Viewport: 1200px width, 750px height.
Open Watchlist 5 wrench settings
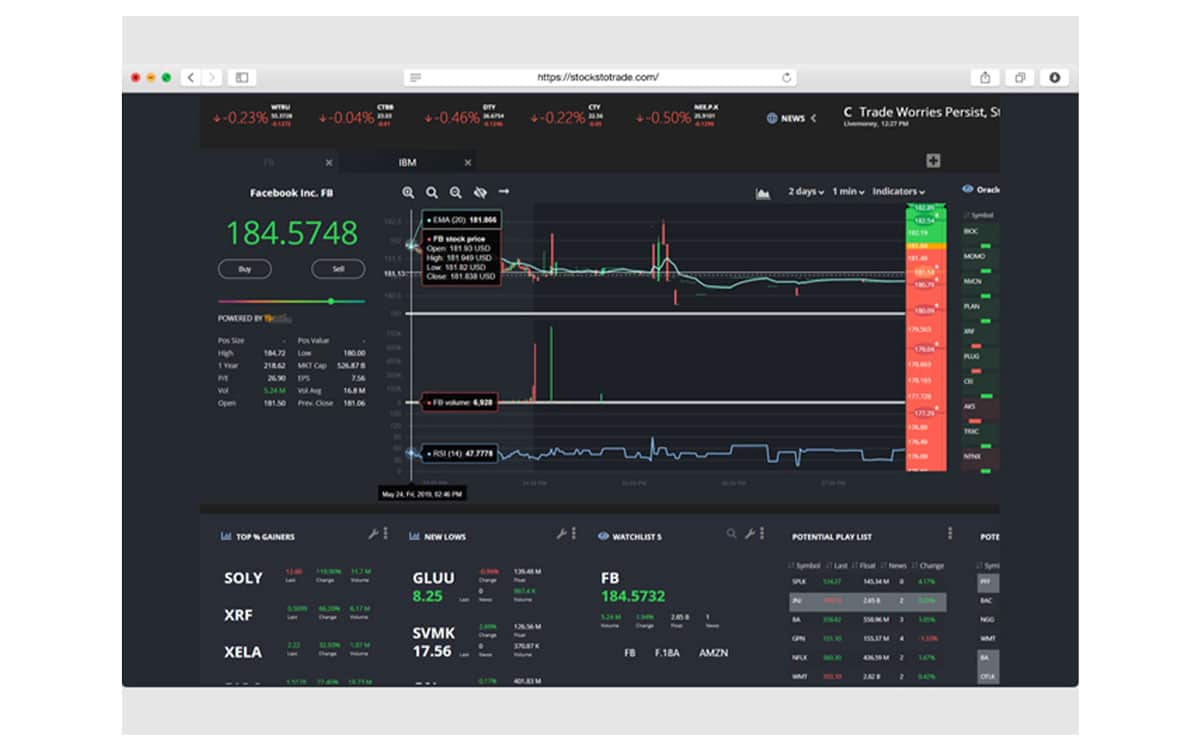(x=749, y=534)
